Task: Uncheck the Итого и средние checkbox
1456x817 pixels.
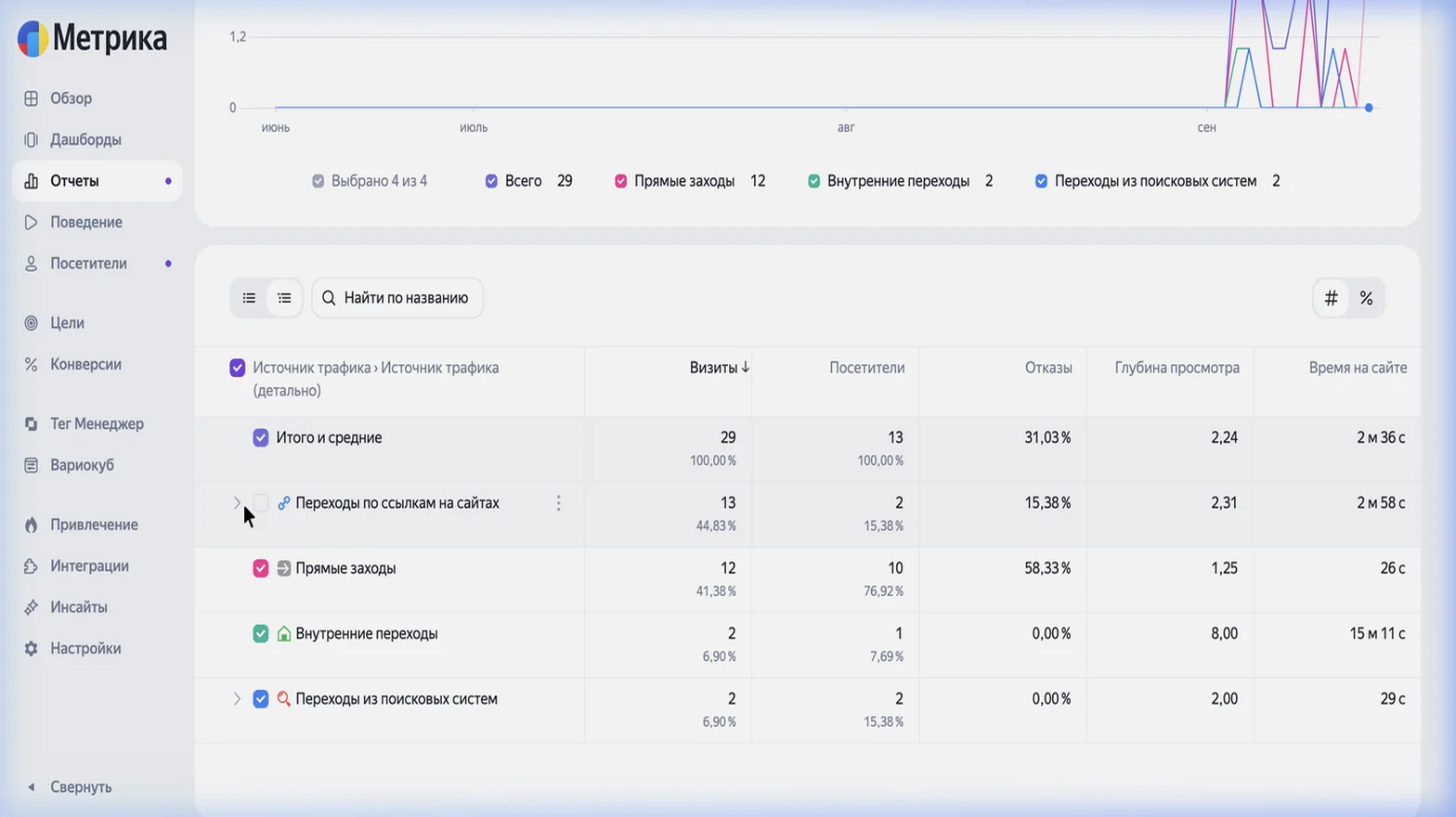Action: [261, 438]
